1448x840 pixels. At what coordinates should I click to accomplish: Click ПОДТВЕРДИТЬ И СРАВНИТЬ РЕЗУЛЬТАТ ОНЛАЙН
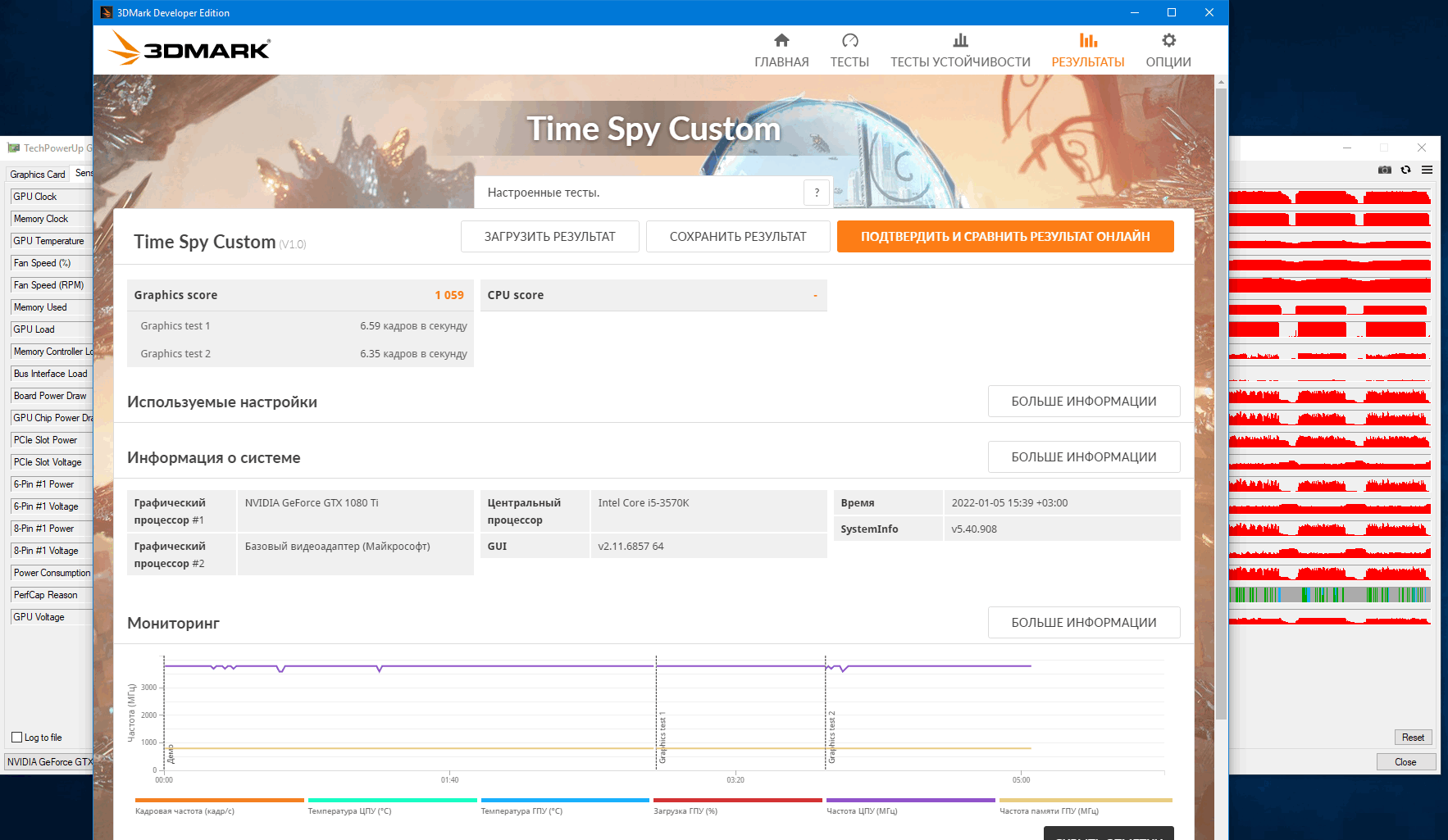1005,237
